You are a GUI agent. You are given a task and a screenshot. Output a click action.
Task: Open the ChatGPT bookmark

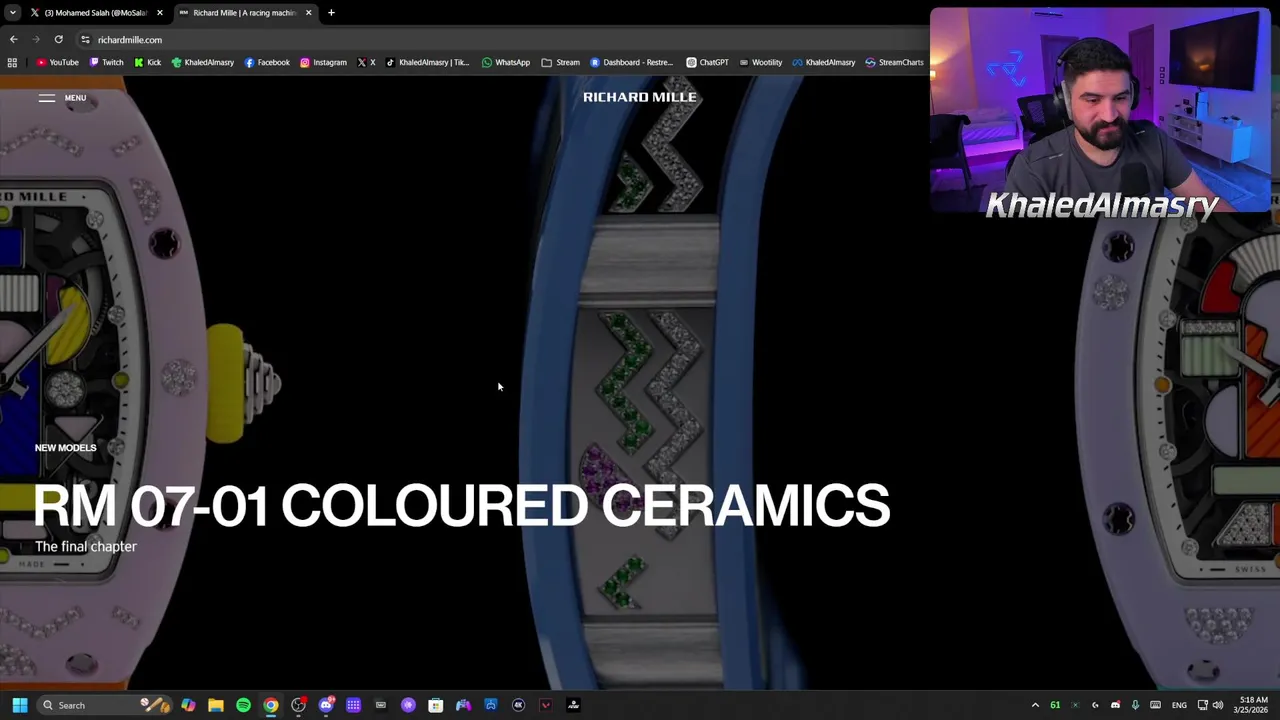coord(707,62)
